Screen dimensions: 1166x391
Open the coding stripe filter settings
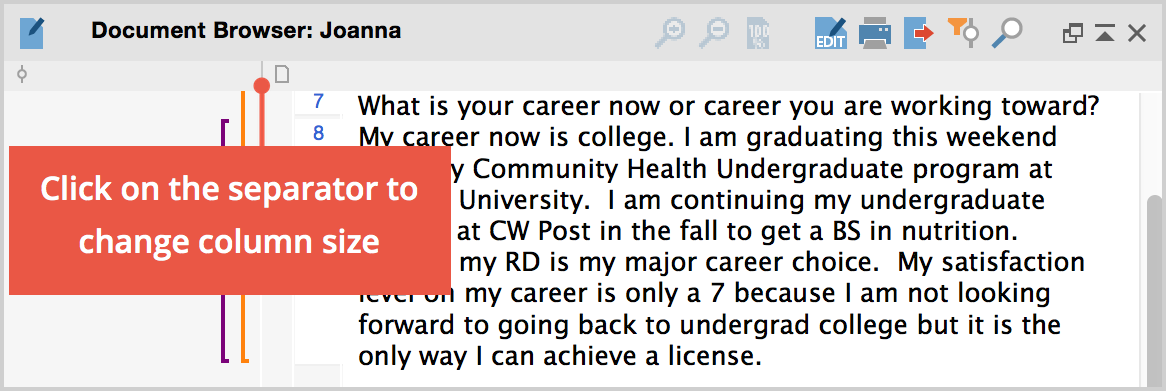pos(964,33)
